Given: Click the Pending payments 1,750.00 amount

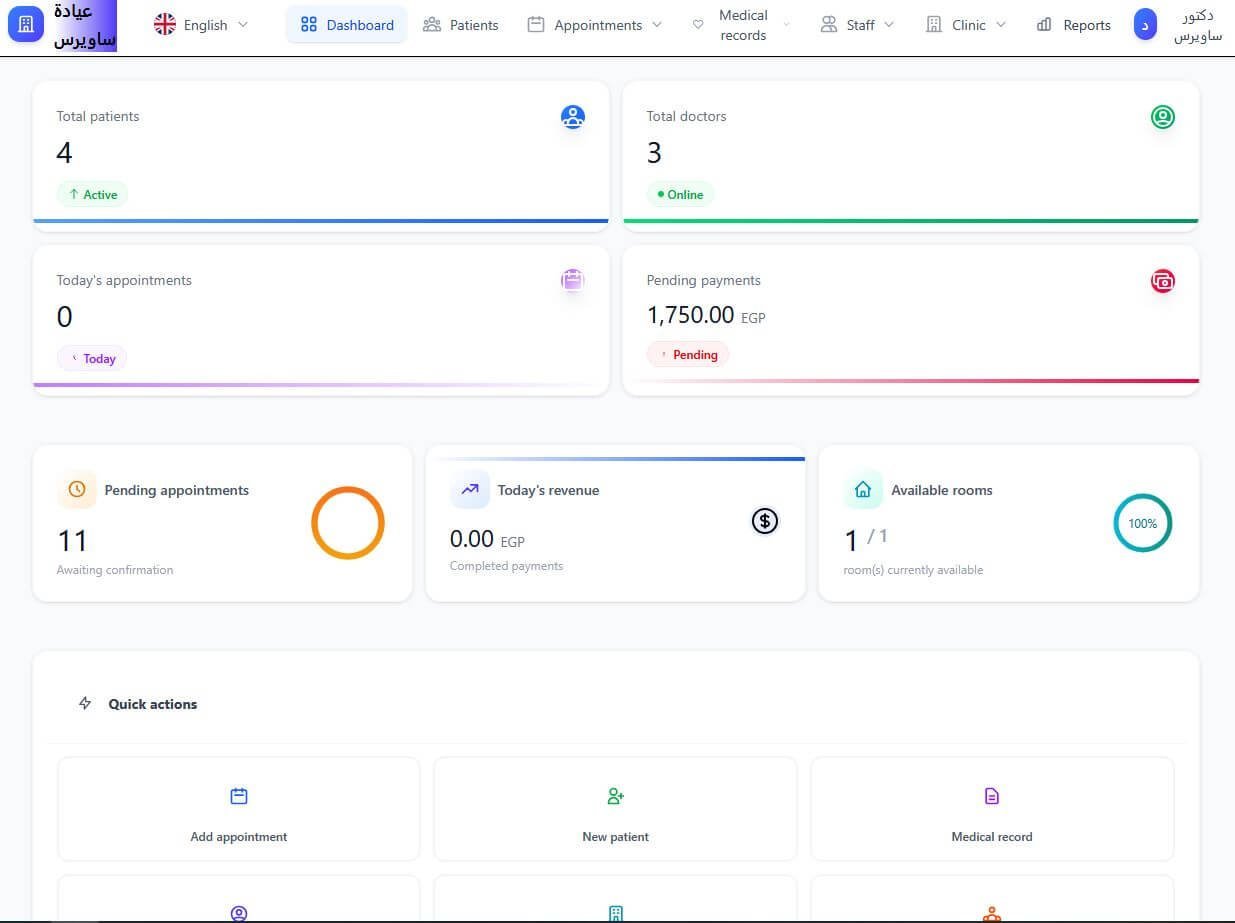Looking at the screenshot, I should tap(691, 315).
